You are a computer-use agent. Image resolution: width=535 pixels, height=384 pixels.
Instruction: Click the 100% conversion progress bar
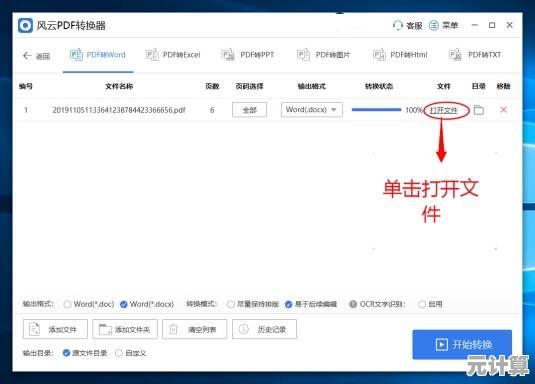376,110
